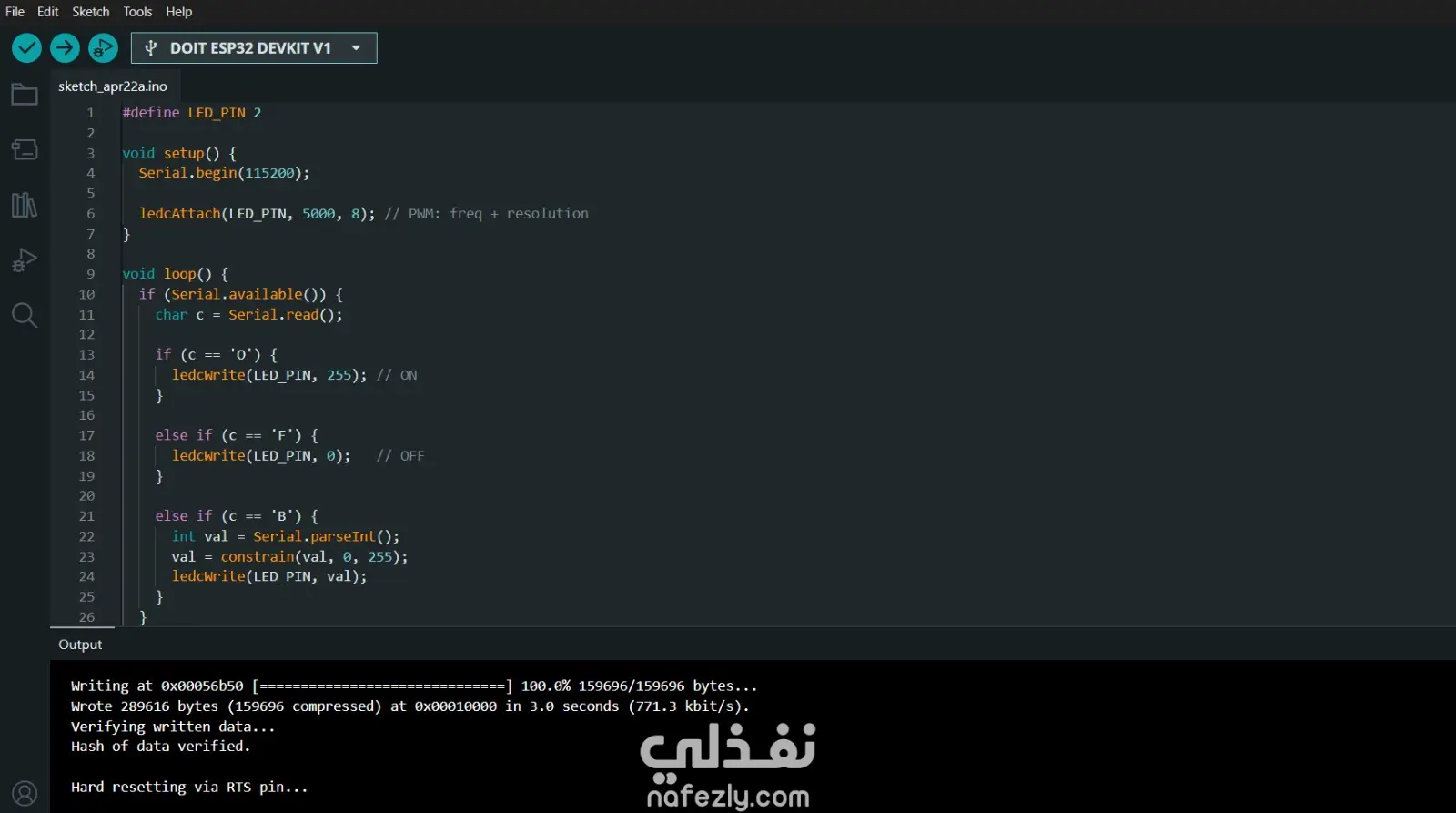Image resolution: width=1456 pixels, height=813 pixels.
Task: Click the ledcWrite(LED_PIN, 255); statement
Action: [x=269, y=375]
